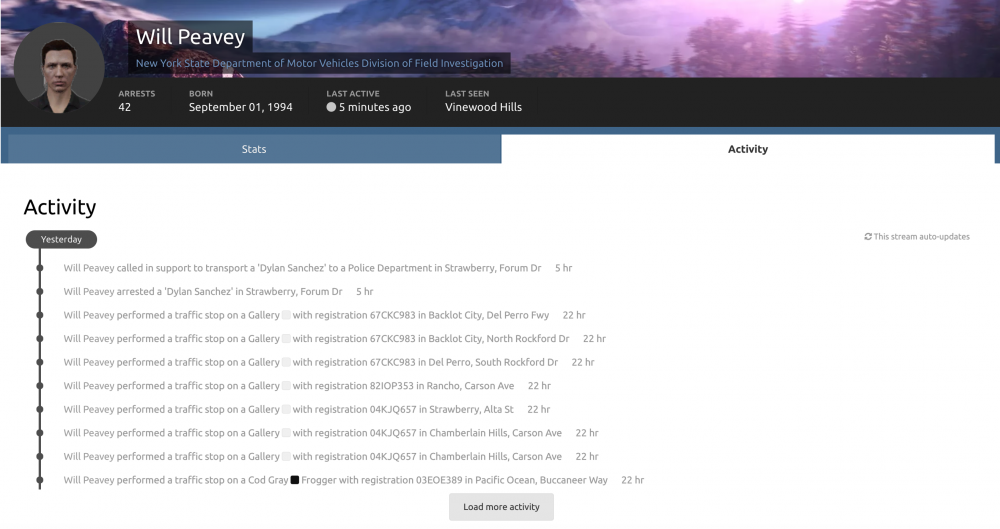Click the Vinewood Hills last seen location

(x=483, y=107)
